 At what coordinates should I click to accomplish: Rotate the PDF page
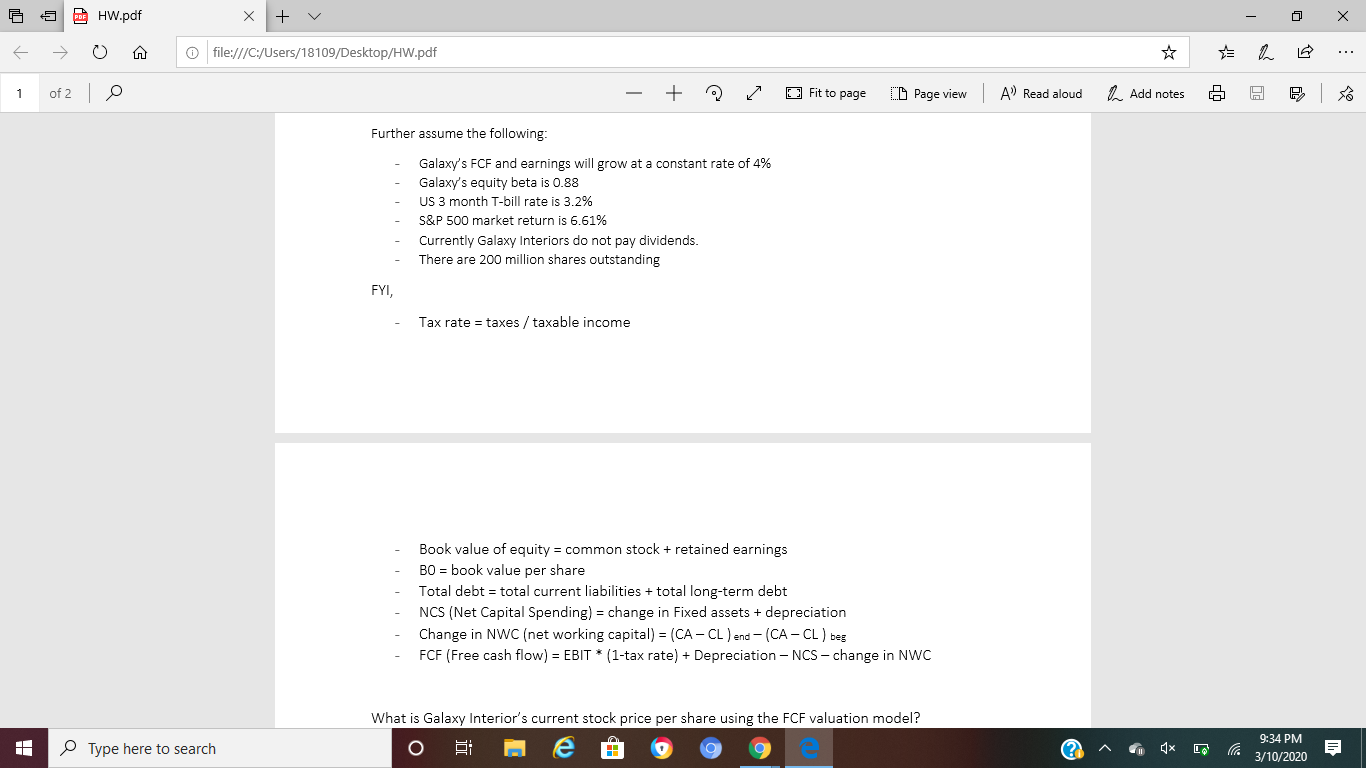(713, 92)
